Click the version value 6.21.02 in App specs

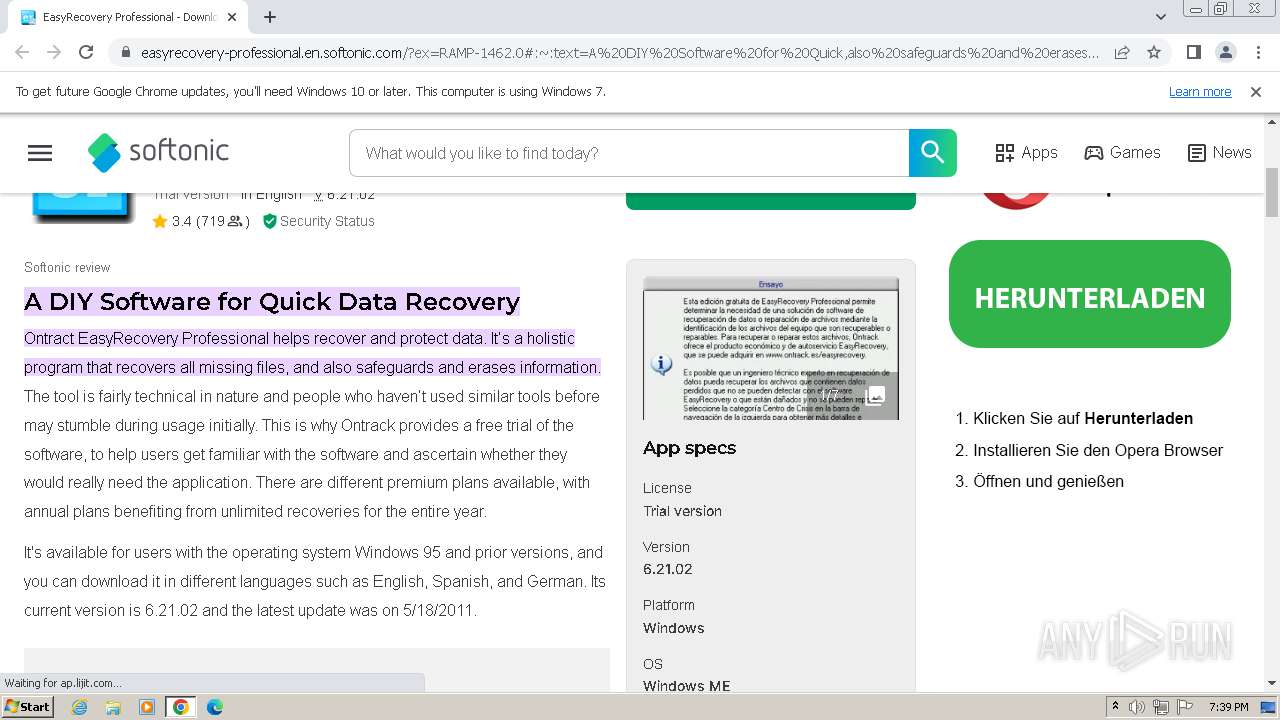coord(667,569)
